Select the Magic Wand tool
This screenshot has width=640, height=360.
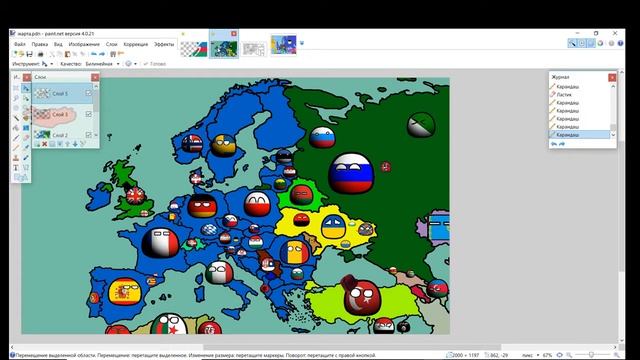click(16, 118)
